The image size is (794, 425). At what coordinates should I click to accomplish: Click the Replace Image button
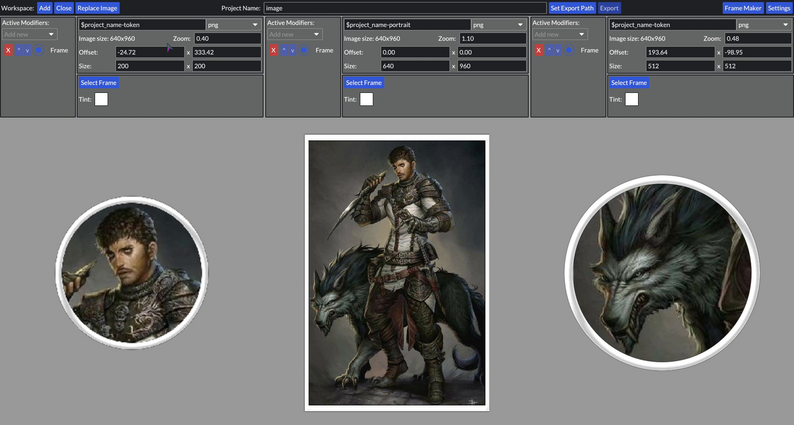pyautogui.click(x=98, y=7)
